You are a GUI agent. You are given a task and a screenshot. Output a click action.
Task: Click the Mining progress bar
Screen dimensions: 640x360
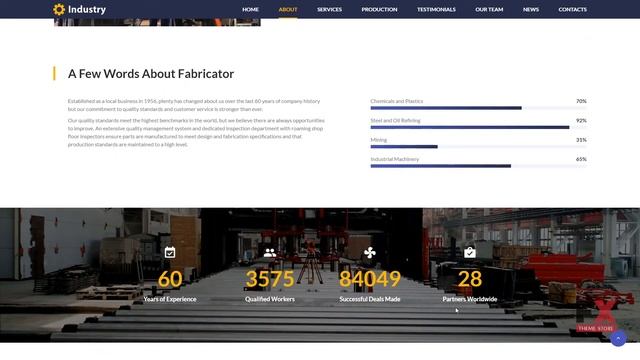coord(478,147)
